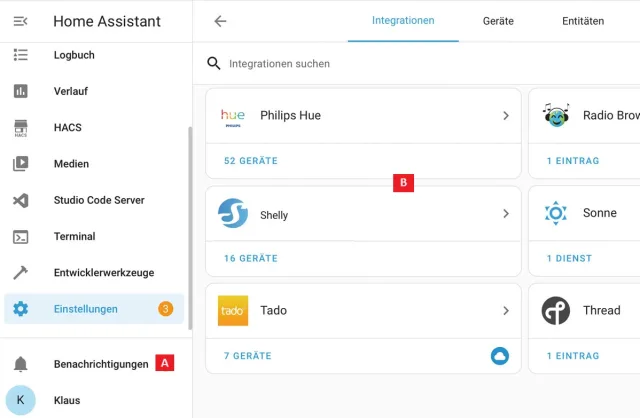This screenshot has height=418, width=640.
Task: Open the 16 Geräte link for Shelly
Action: point(251,258)
